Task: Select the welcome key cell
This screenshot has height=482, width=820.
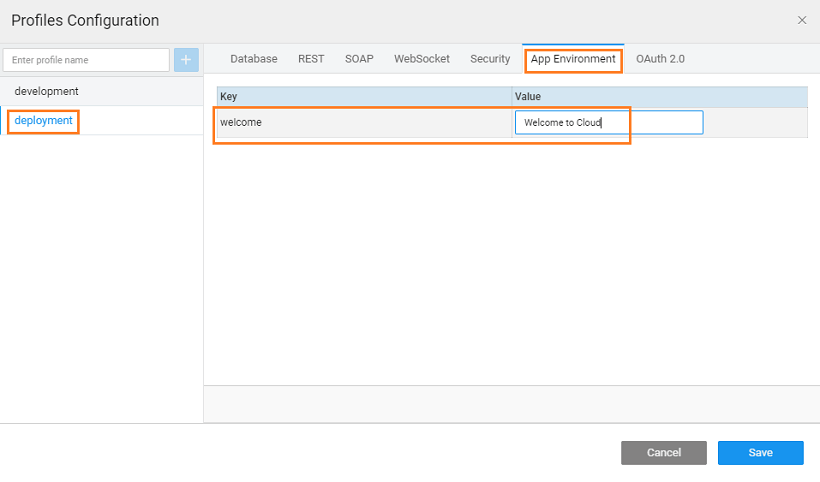Action: tap(364, 123)
